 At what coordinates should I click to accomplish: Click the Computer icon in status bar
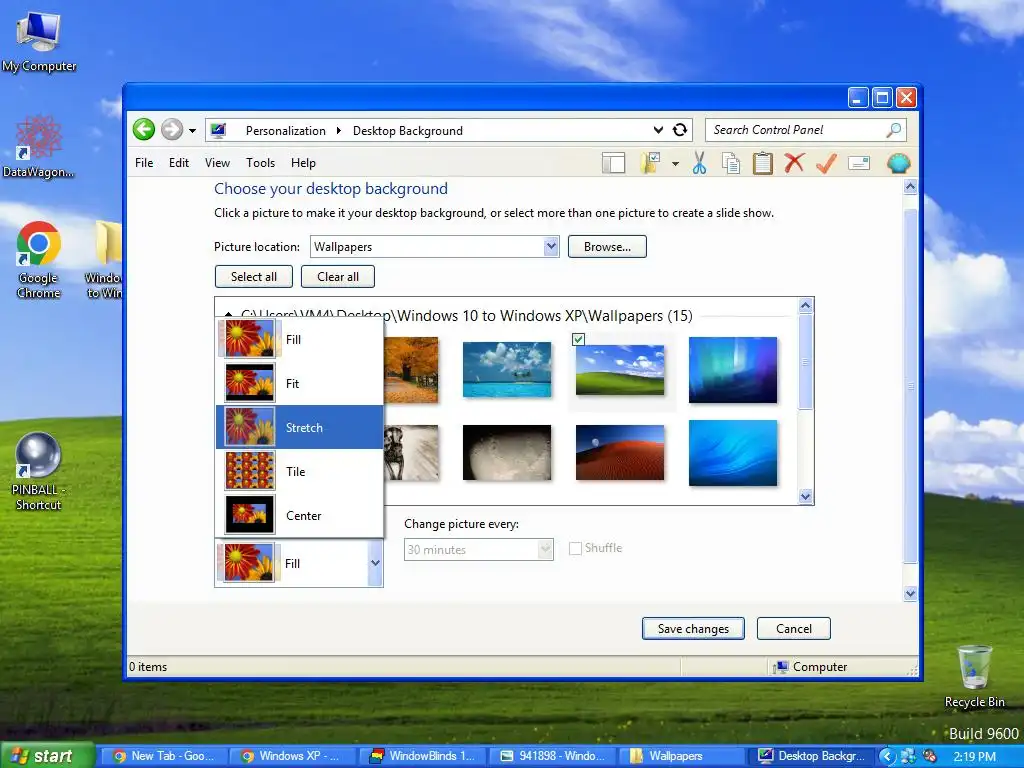click(x=780, y=667)
